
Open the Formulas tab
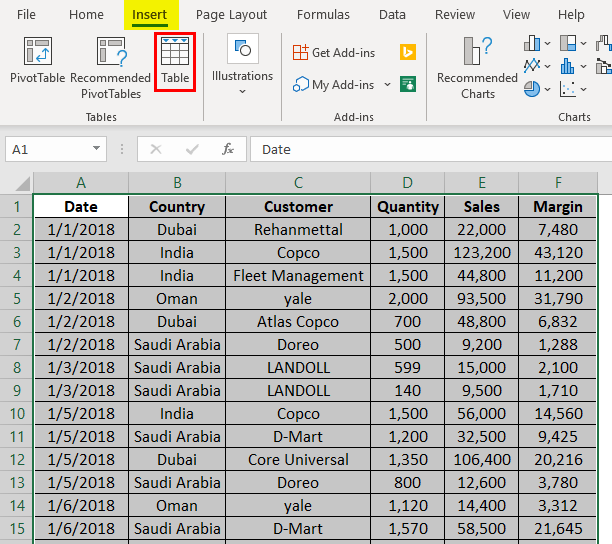coord(323,15)
